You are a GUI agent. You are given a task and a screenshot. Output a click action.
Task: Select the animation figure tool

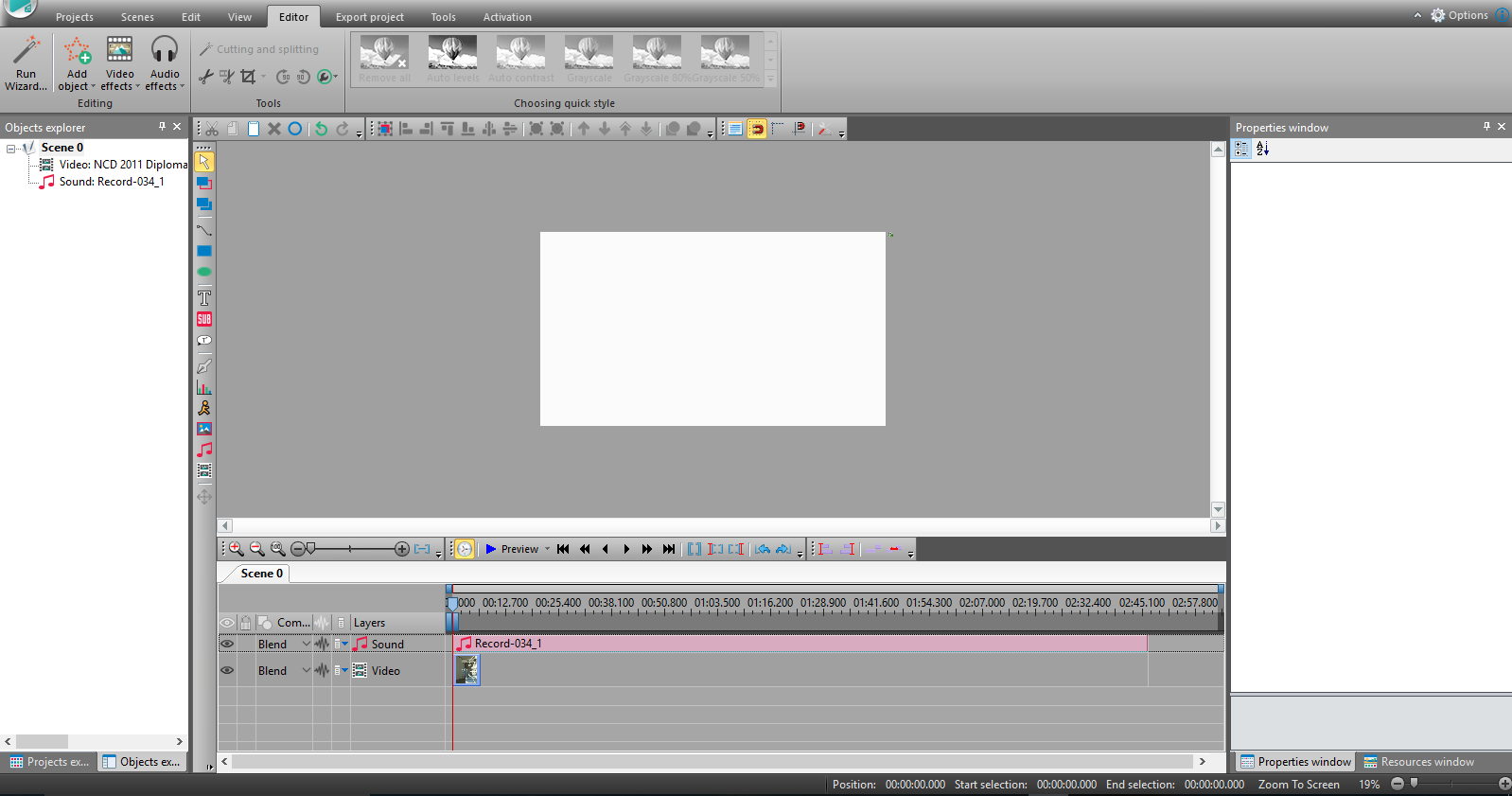tap(203, 408)
